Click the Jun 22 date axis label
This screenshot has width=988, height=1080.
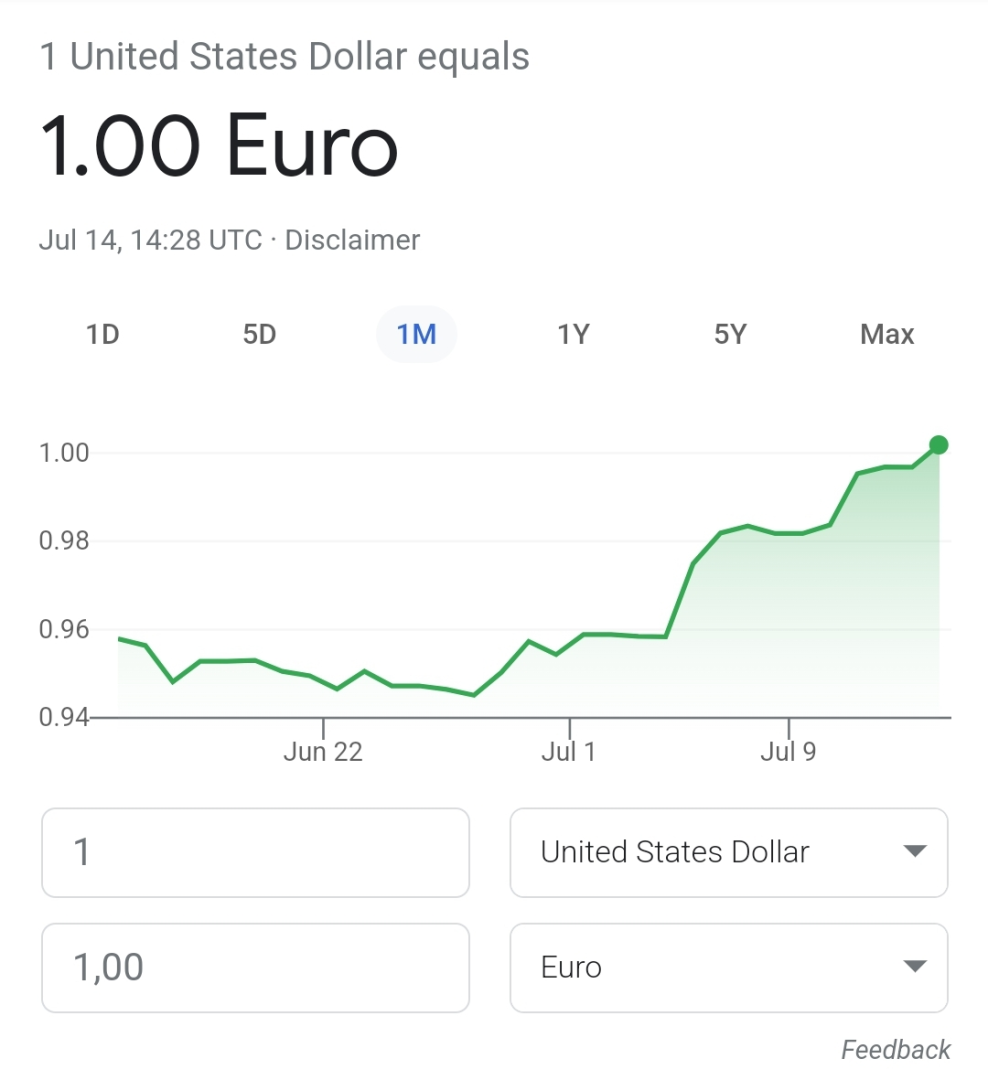coord(323,752)
